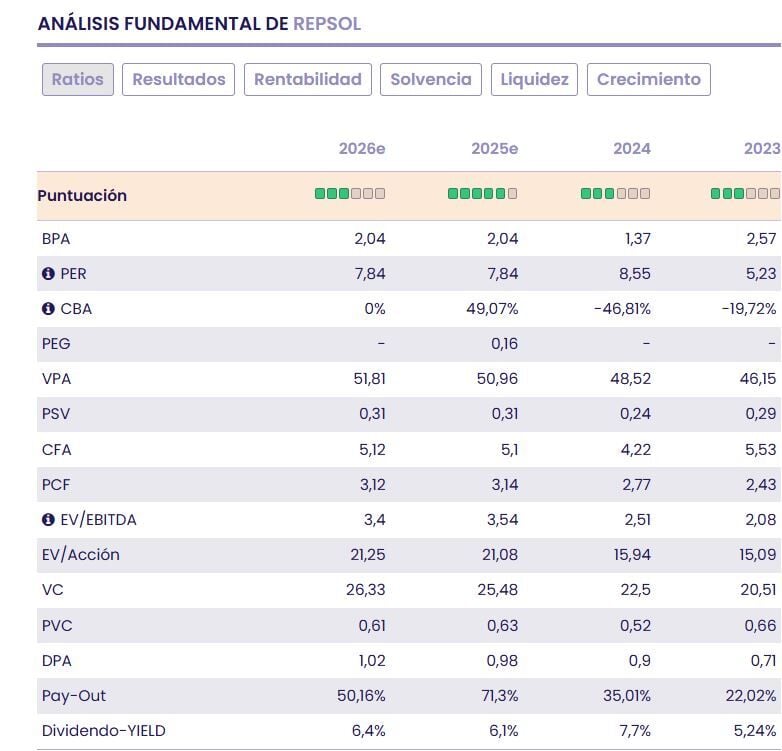Open the Crecimiento tab
Screen dimensions: 782x751
coord(649,80)
